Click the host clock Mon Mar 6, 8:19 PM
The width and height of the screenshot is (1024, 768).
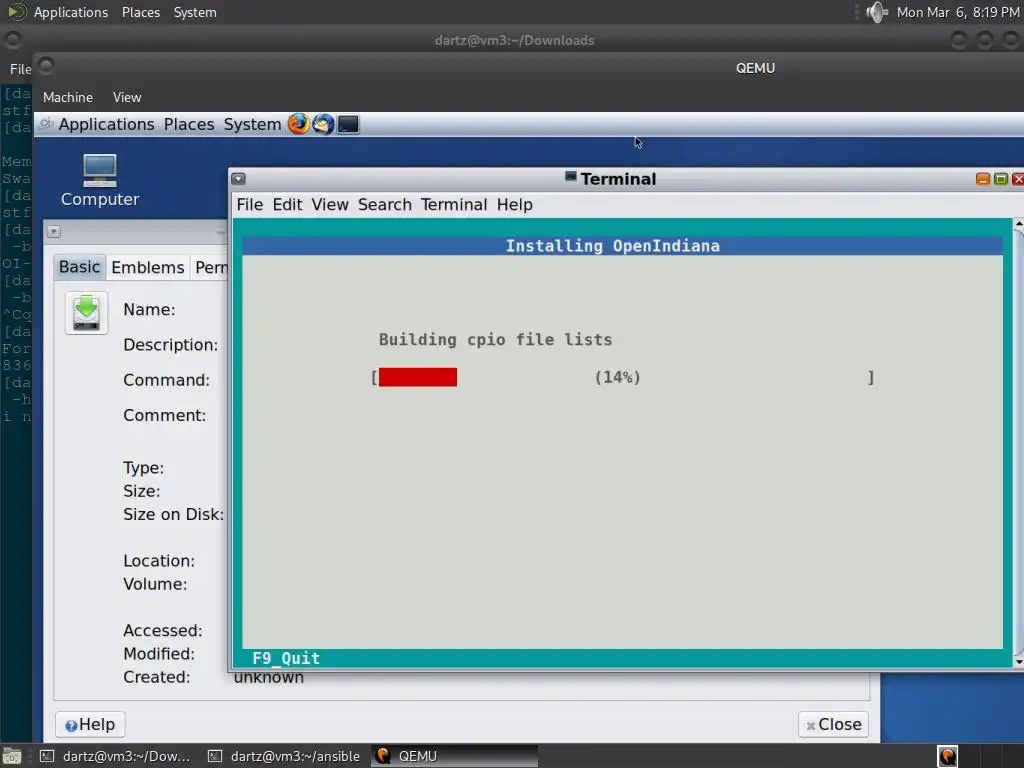pyautogui.click(x=957, y=12)
